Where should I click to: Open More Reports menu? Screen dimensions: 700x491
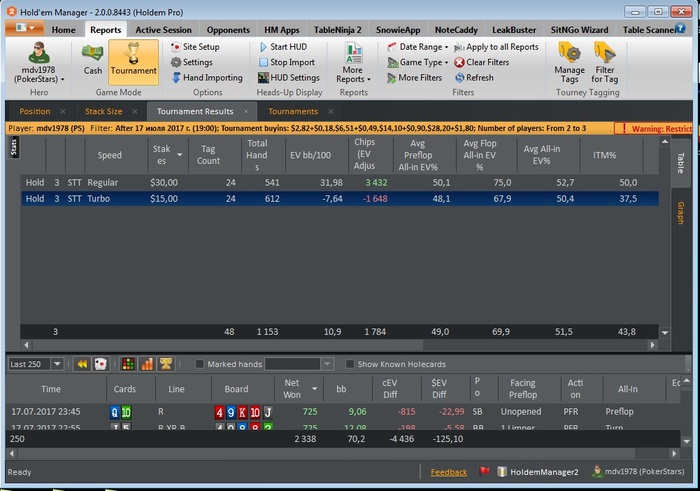click(x=353, y=62)
